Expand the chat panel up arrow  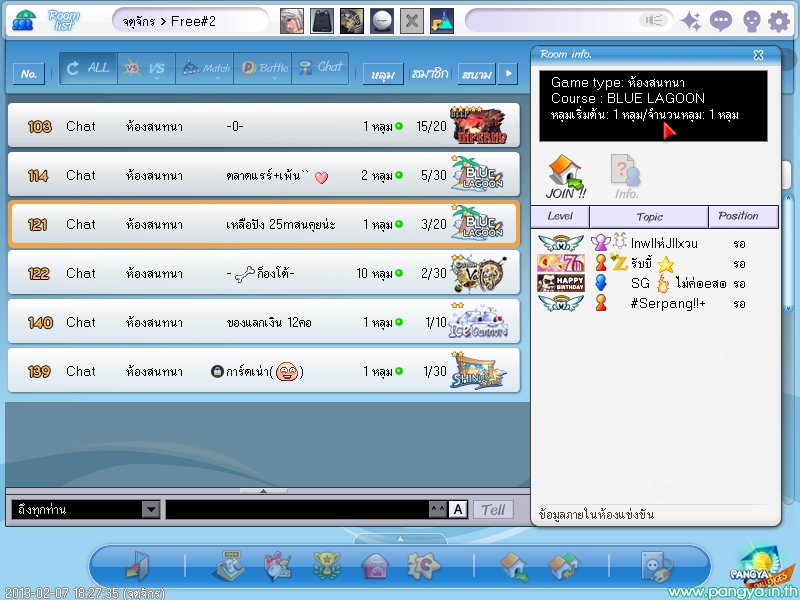coord(263,491)
